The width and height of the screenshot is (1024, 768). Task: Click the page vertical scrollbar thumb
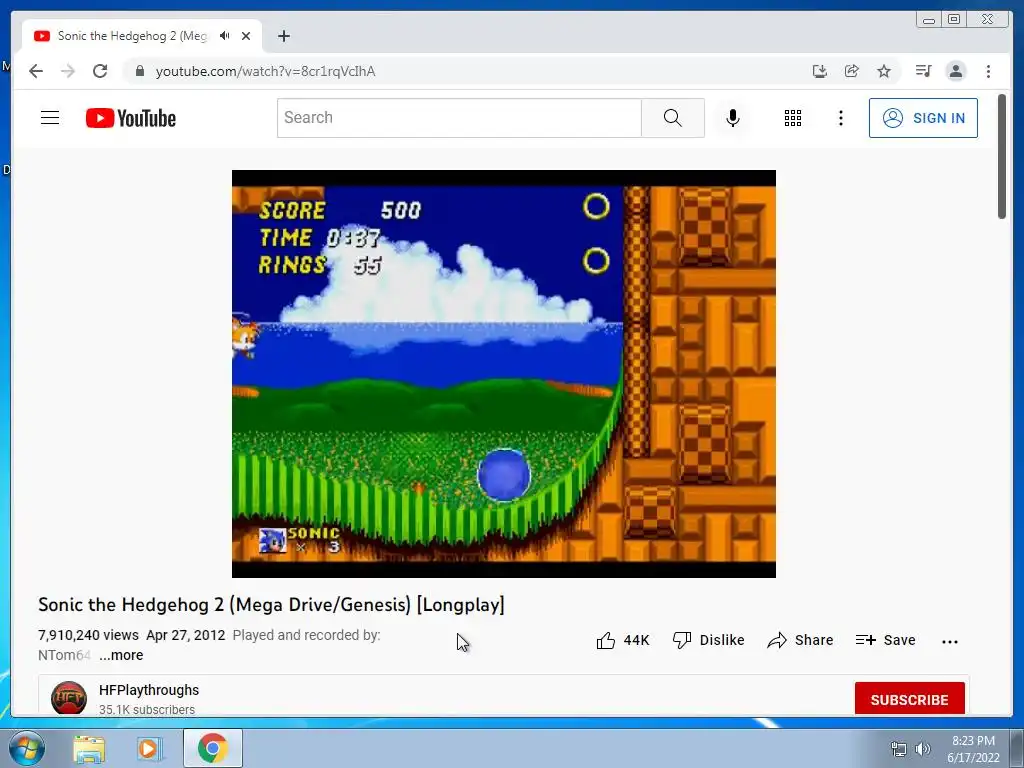pyautogui.click(x=1002, y=157)
